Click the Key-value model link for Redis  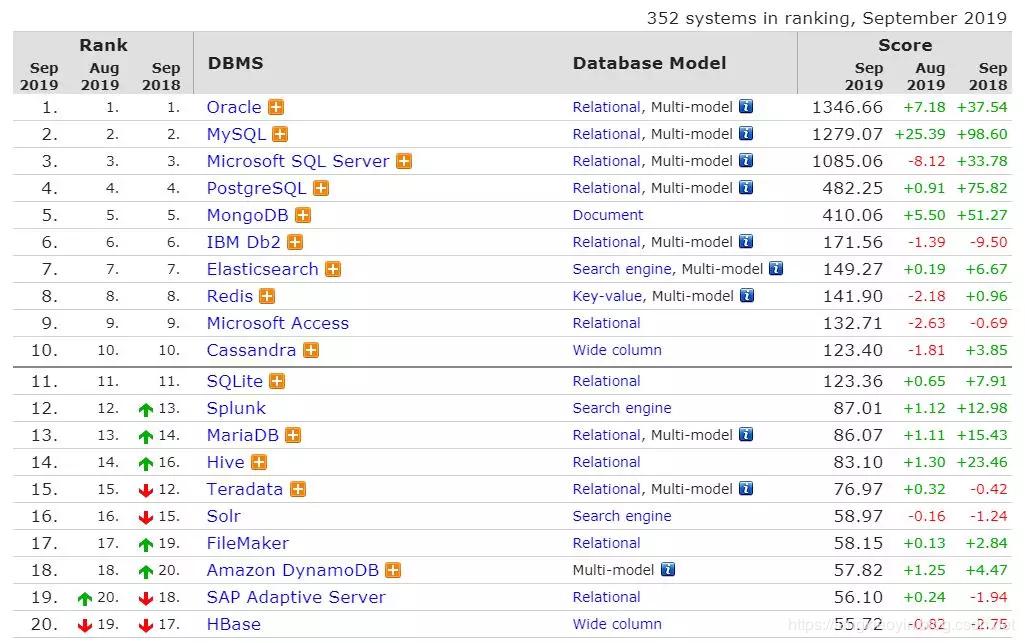607,296
